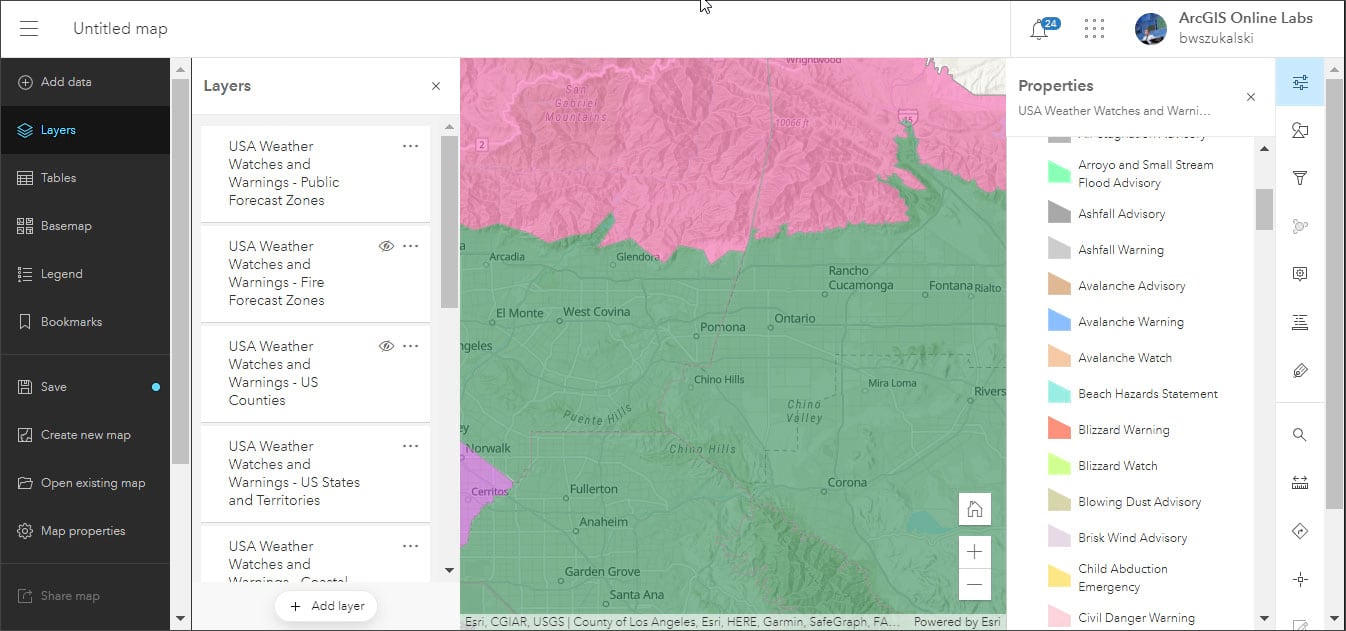
Task: Open options for US States and Territories layer
Action: 410,446
